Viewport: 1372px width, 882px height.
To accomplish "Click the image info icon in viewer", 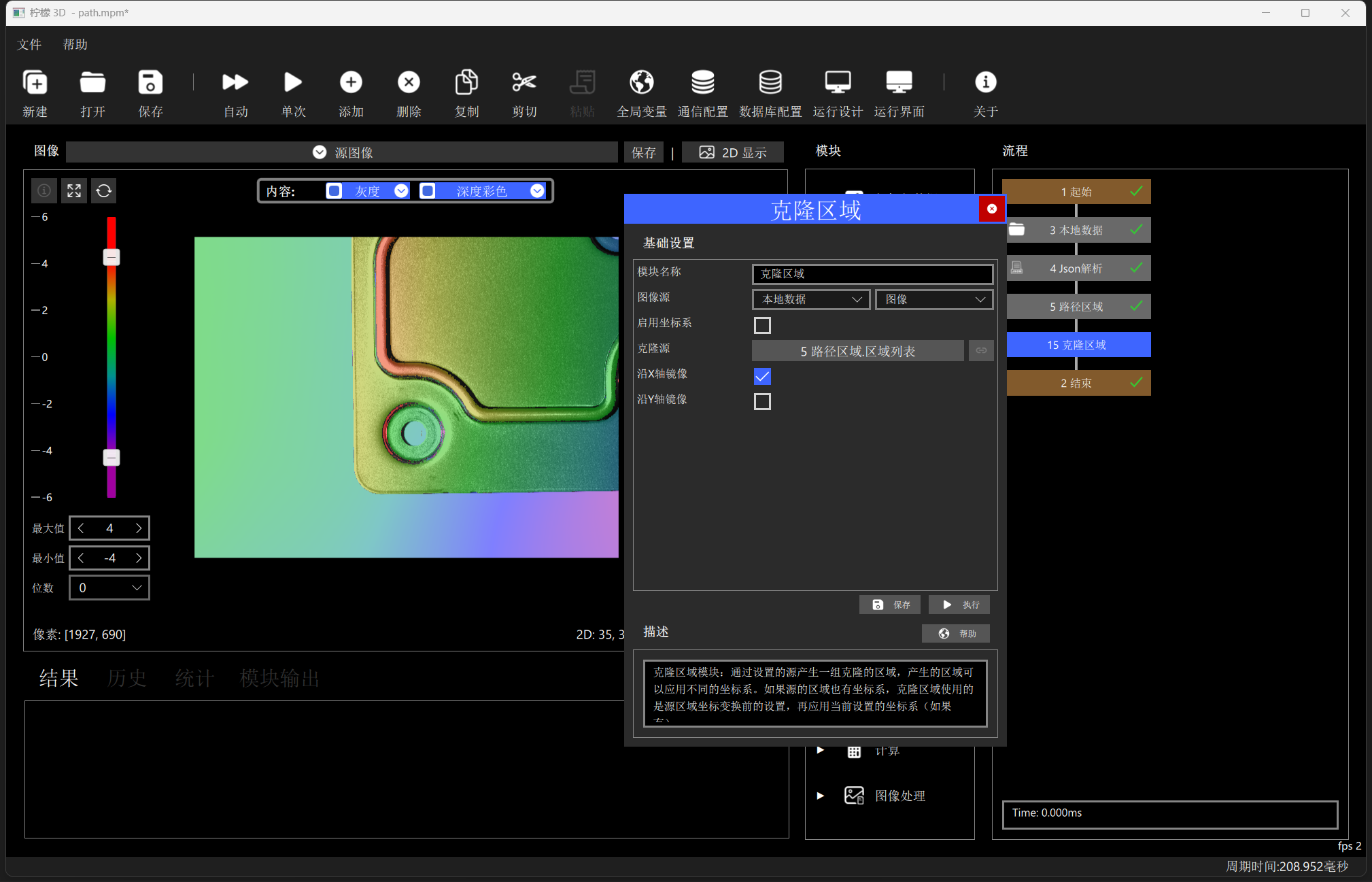I will [44, 191].
